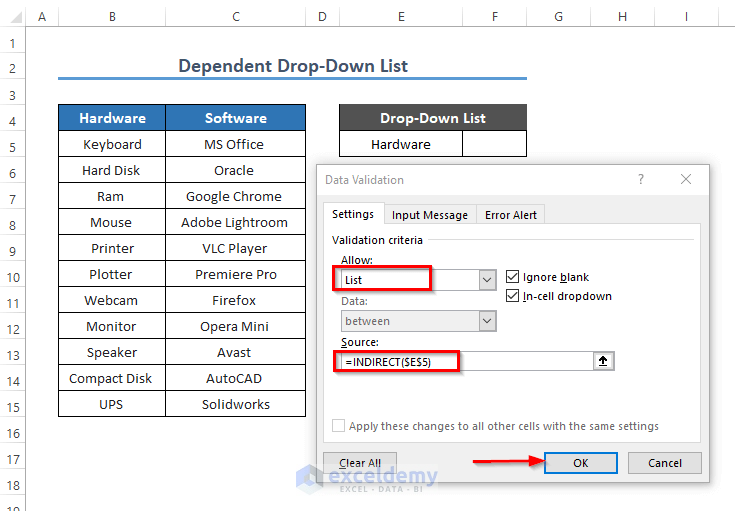
Task: Select empty cell F5 beside Hardware
Action: tap(495, 144)
